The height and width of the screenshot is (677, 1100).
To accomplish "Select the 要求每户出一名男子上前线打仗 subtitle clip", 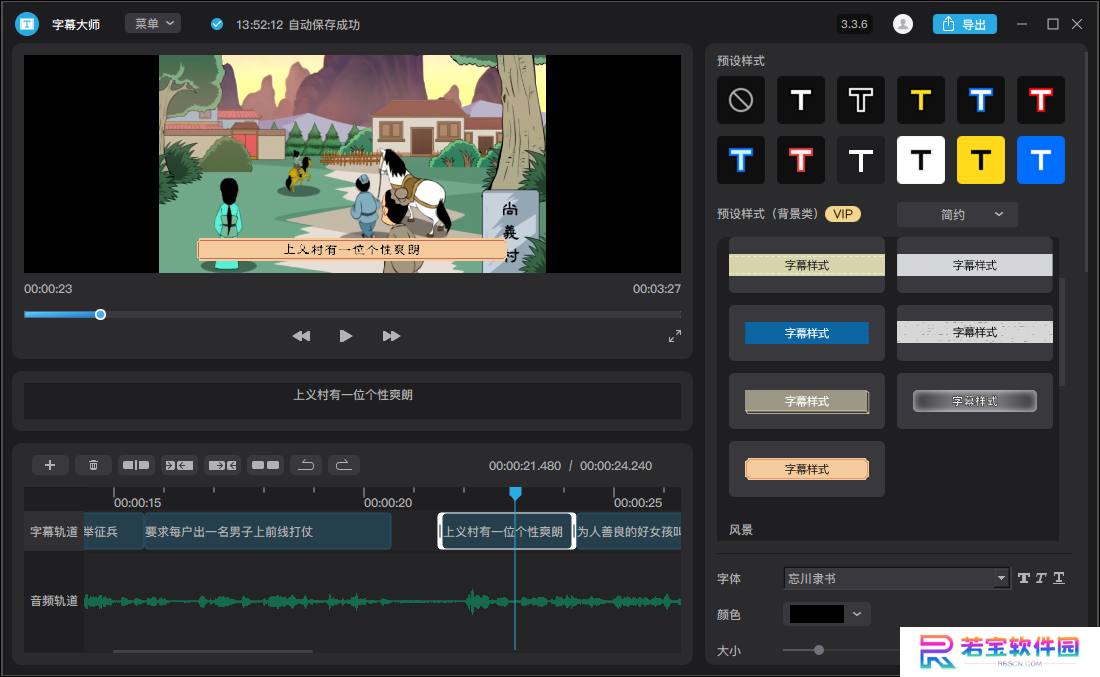I will 267,532.
